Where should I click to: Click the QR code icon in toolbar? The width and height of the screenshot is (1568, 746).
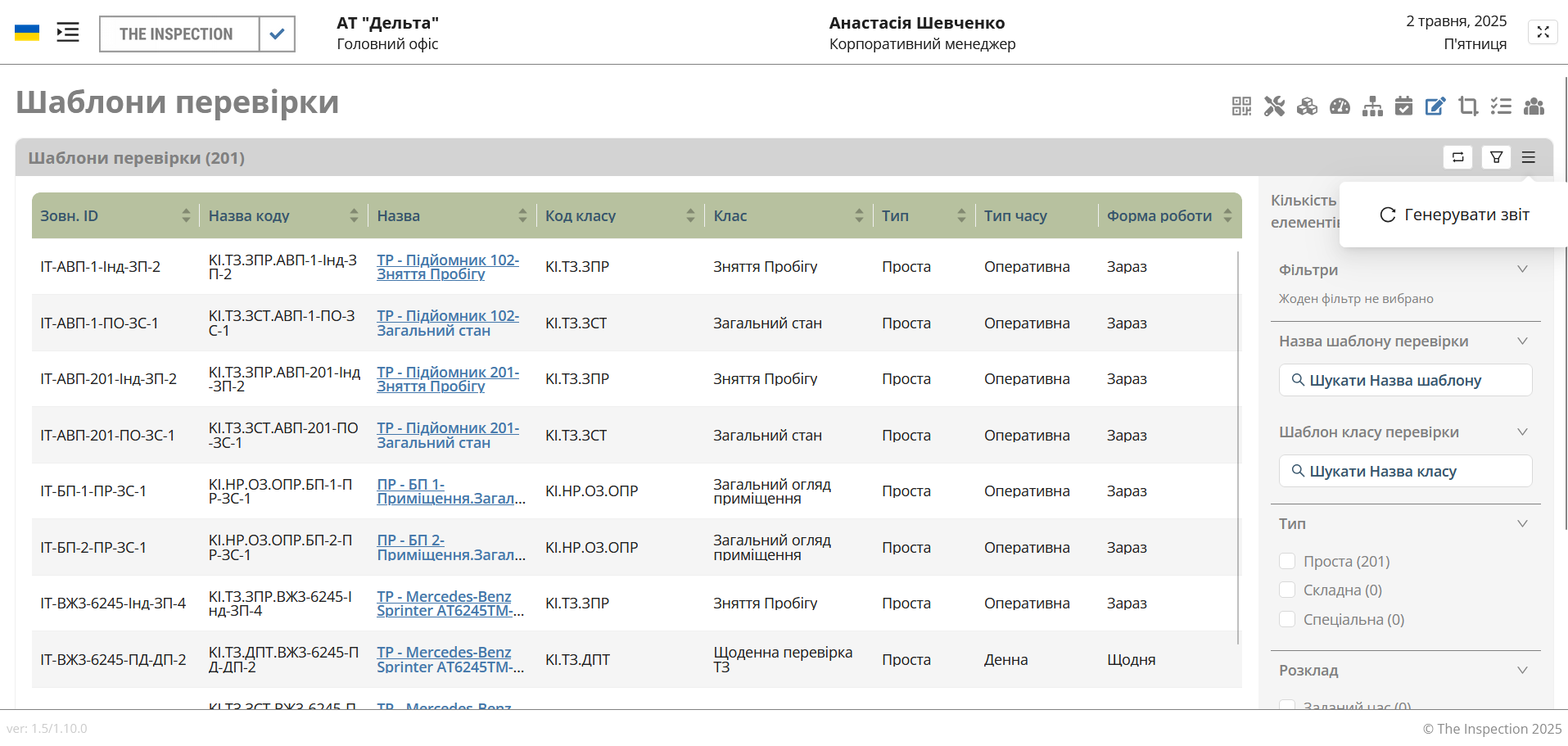tap(1241, 106)
